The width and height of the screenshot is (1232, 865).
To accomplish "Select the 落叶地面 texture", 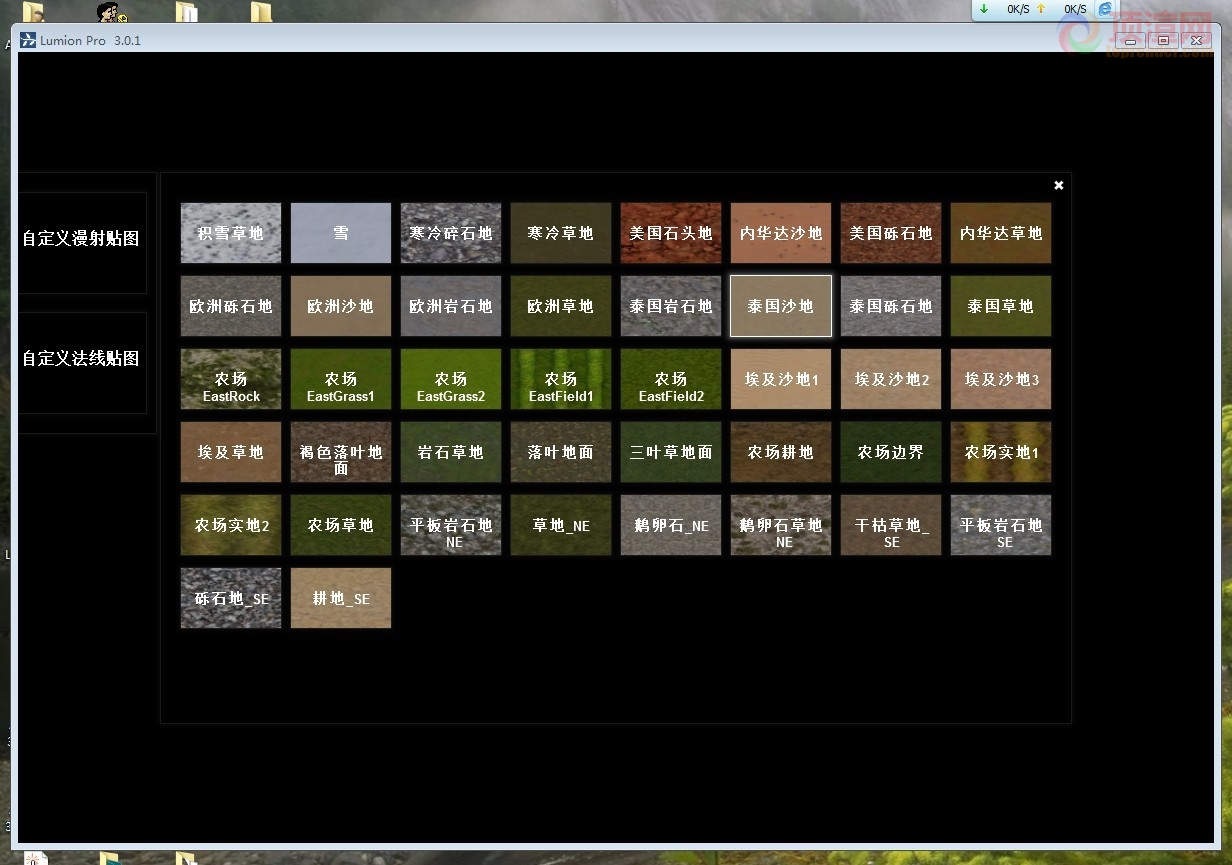I will click(561, 452).
